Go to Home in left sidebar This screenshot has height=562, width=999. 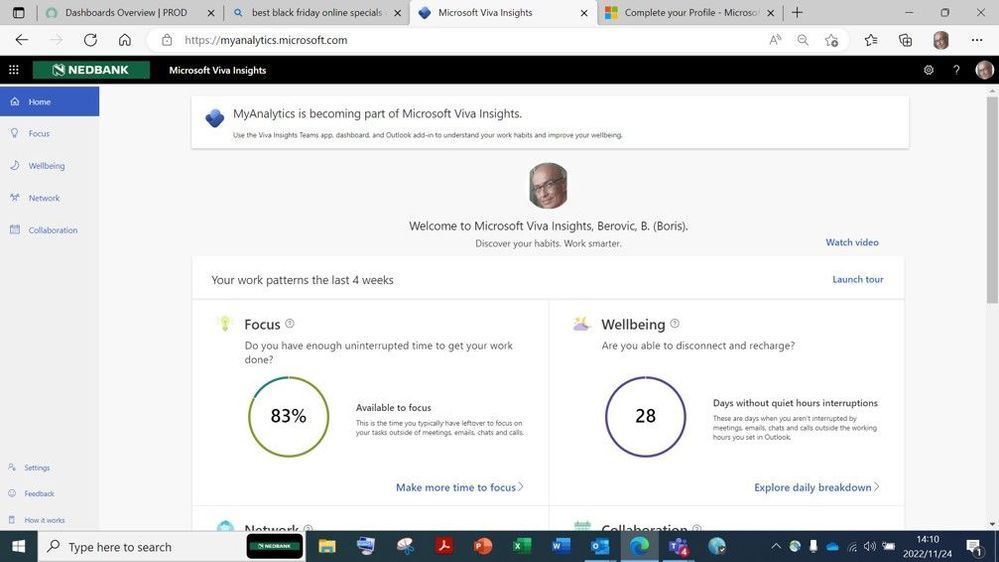[x=50, y=101]
